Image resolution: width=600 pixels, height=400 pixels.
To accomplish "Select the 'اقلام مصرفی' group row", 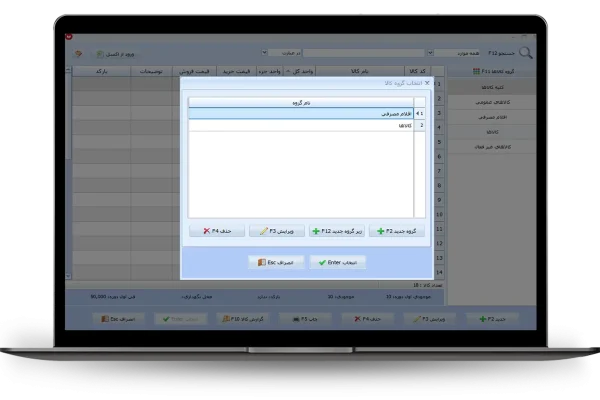I will point(300,114).
